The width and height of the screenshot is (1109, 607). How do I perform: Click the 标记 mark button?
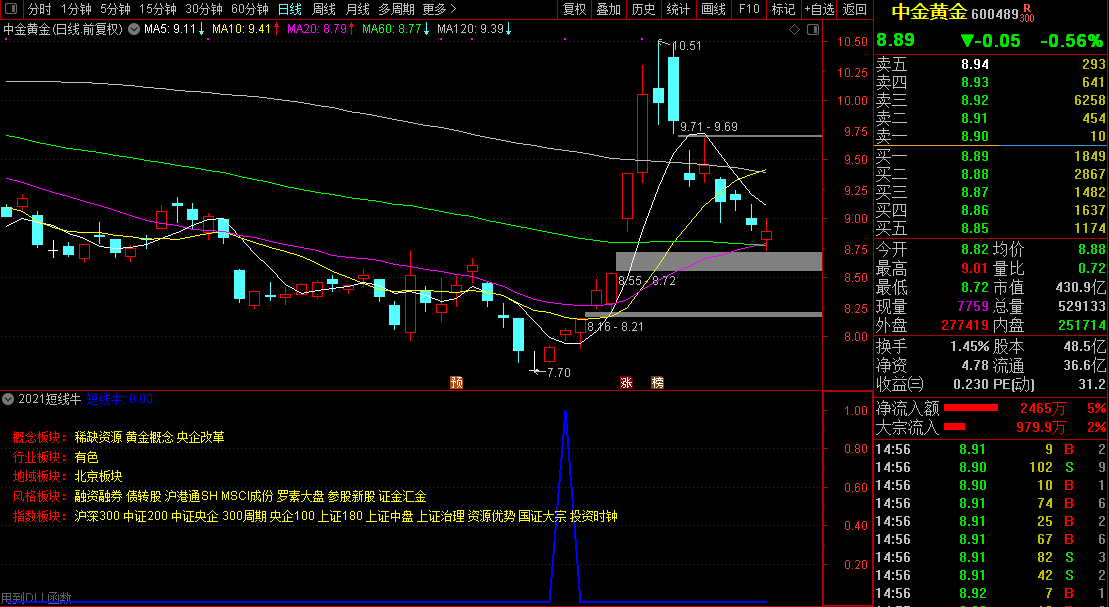coord(784,9)
